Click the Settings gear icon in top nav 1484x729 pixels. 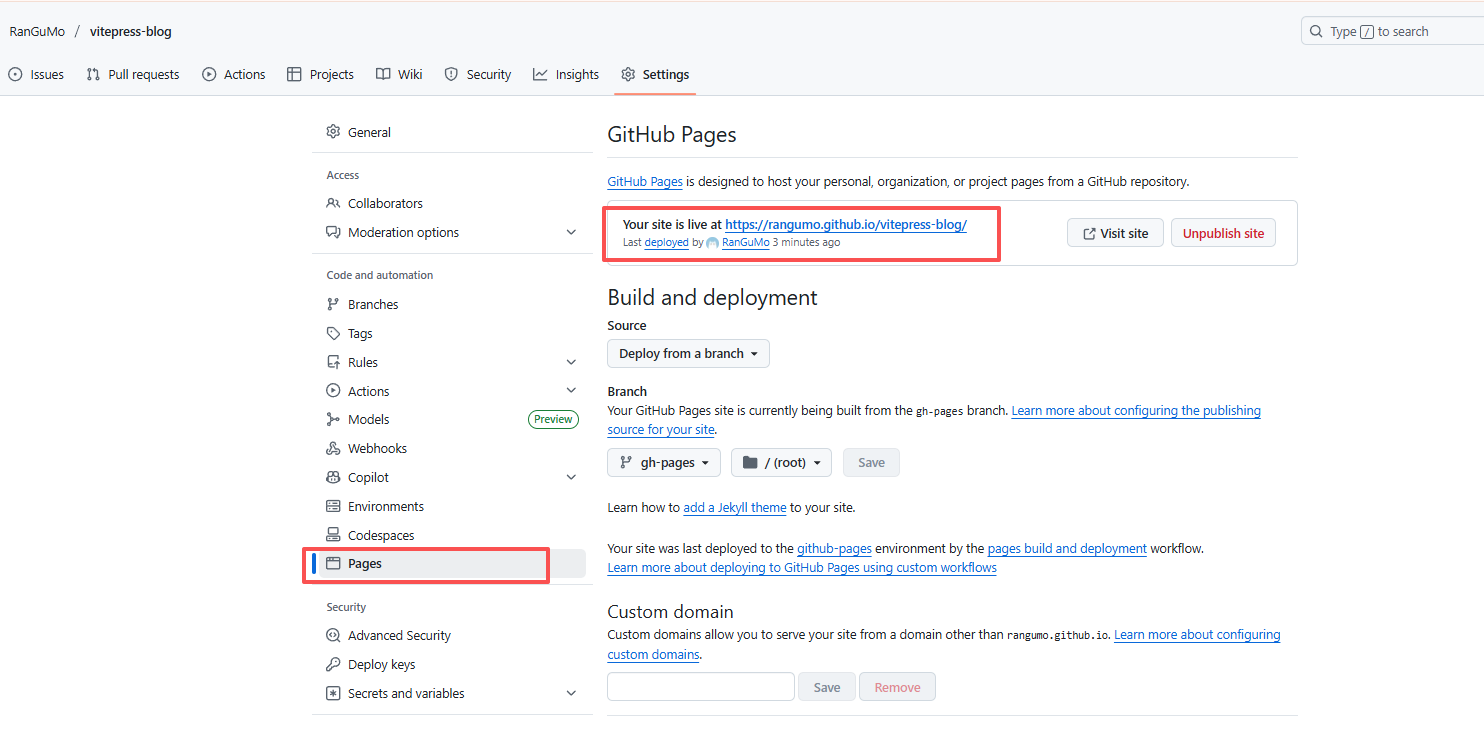point(628,74)
